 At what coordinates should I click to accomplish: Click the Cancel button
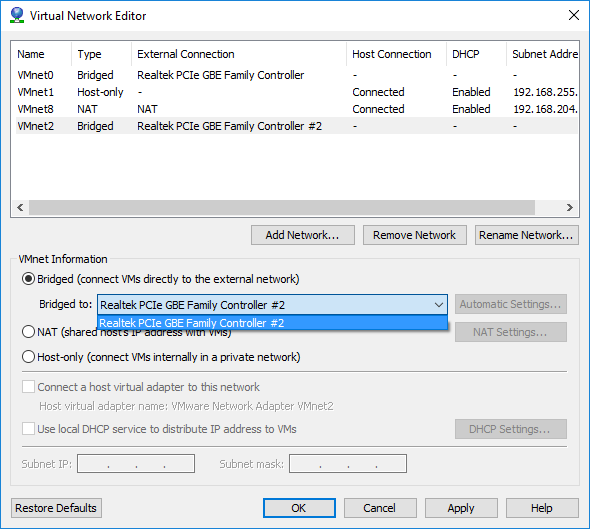click(x=380, y=508)
